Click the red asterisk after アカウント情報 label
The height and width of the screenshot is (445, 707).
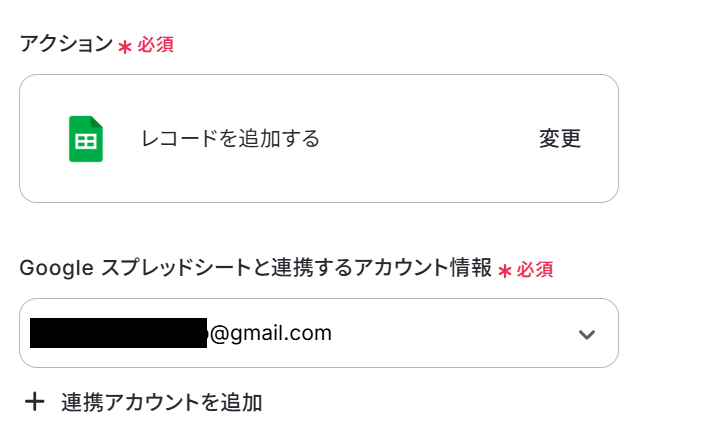coord(504,271)
